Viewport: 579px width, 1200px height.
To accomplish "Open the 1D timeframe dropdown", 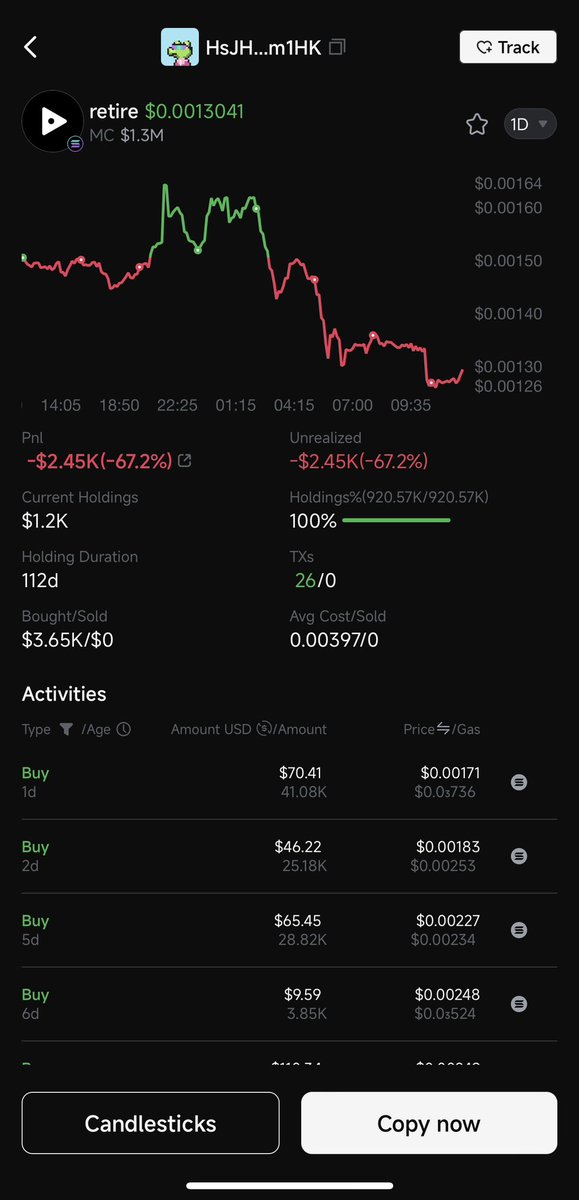I will pos(530,124).
